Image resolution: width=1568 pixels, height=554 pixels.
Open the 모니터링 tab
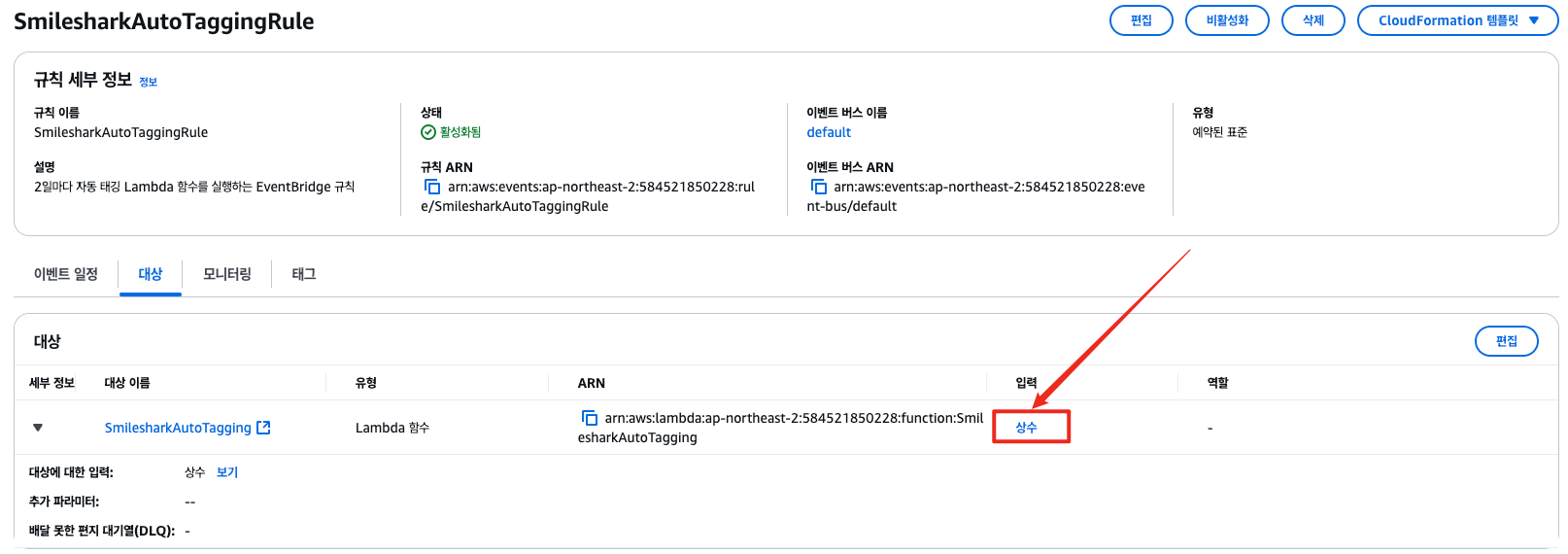point(227,274)
